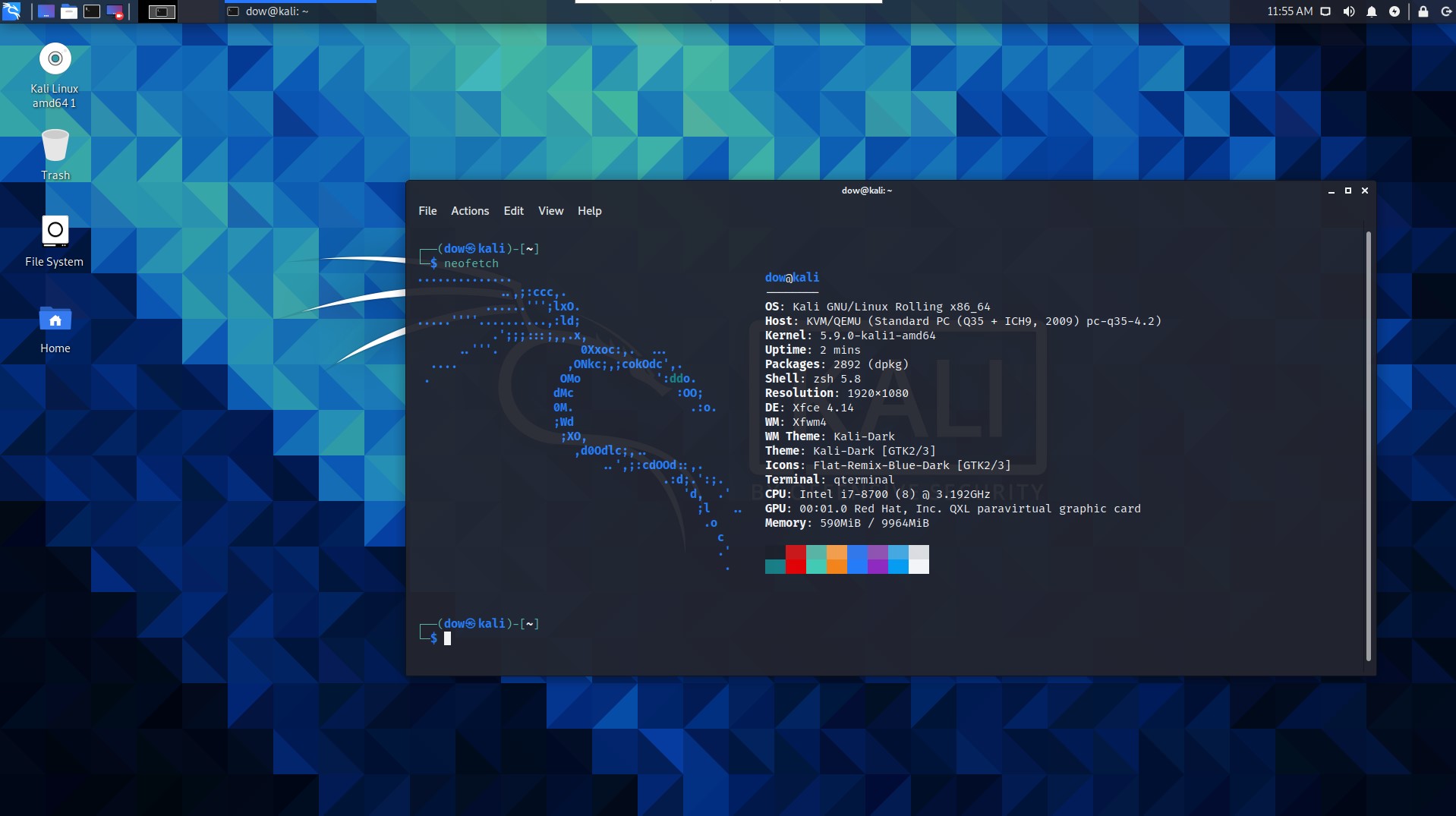Click the 'Packages: 2892 (dpkg)' line

pyautogui.click(x=837, y=364)
